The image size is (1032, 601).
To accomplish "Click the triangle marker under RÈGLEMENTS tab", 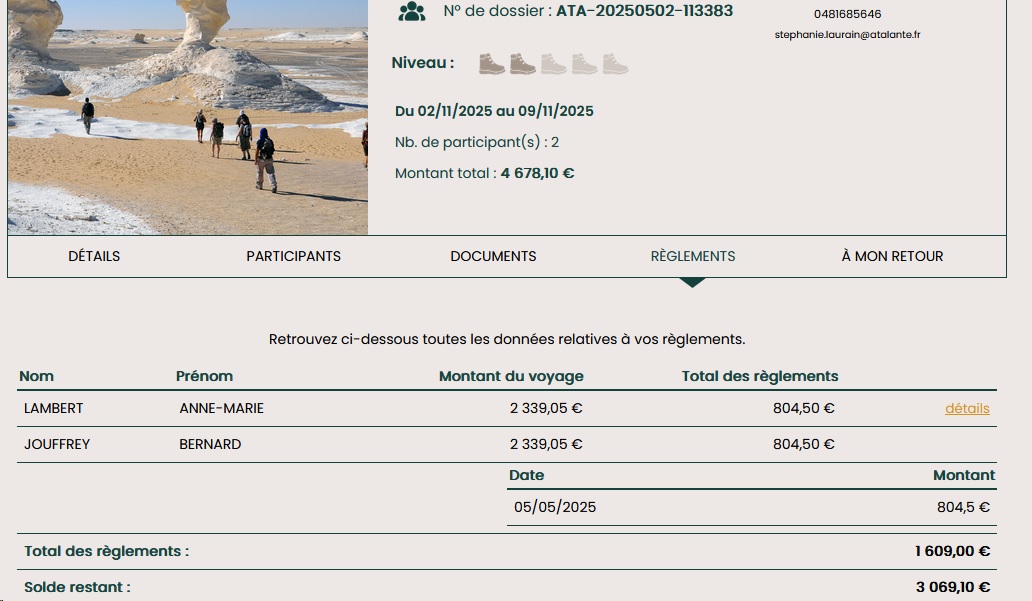I will (x=692, y=283).
